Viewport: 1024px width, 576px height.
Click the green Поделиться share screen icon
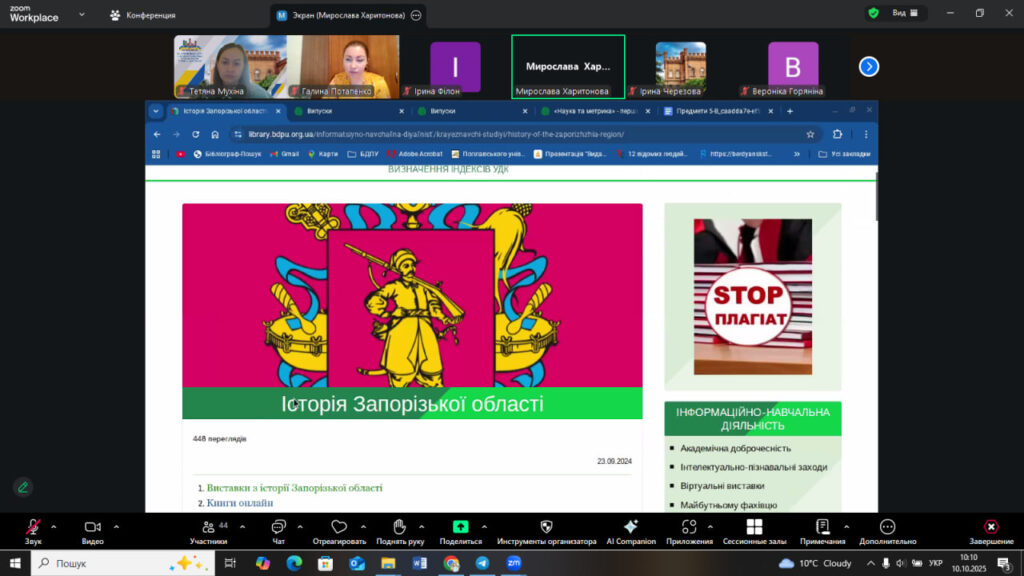point(460,527)
